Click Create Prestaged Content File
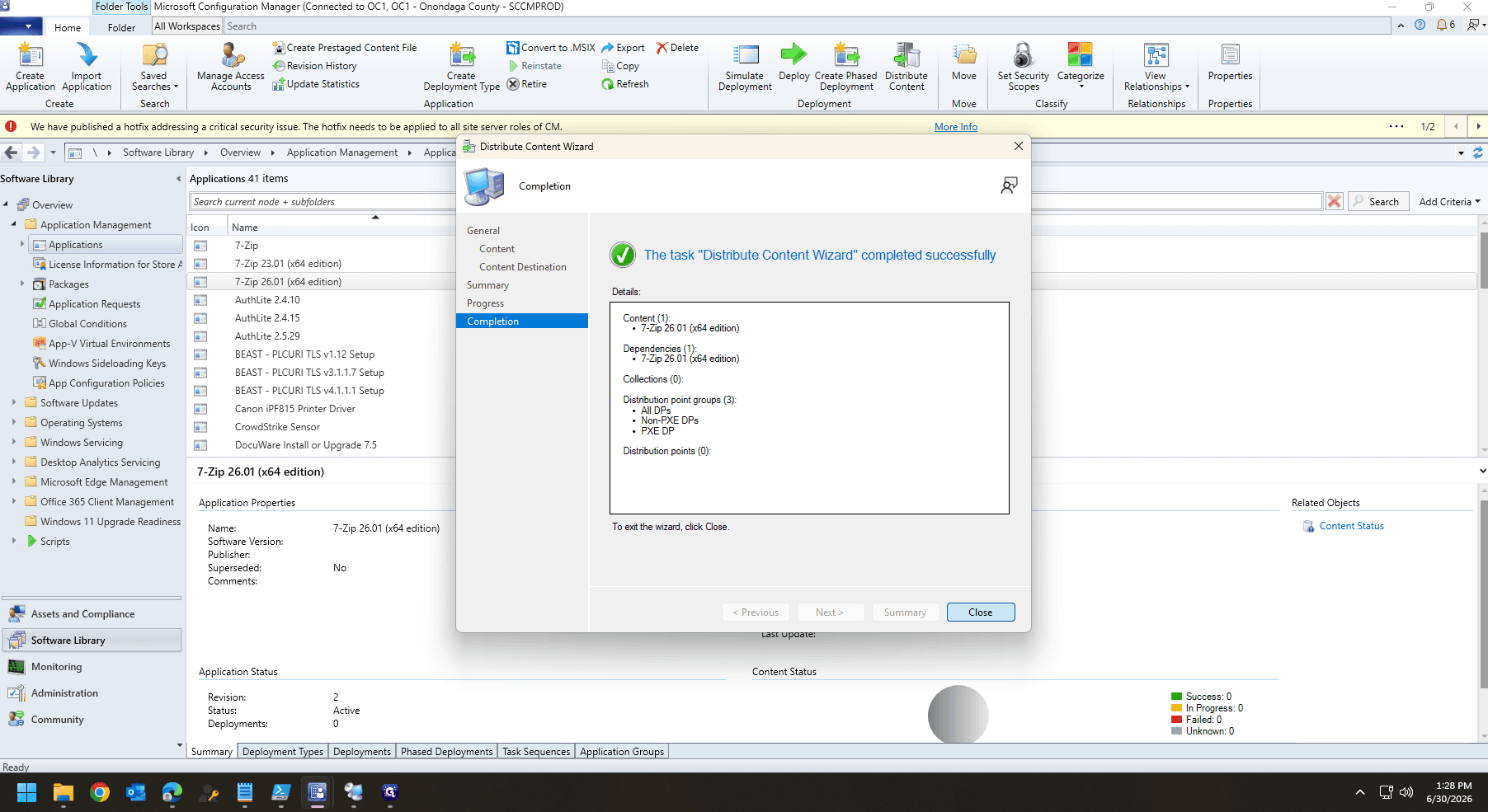 345,48
